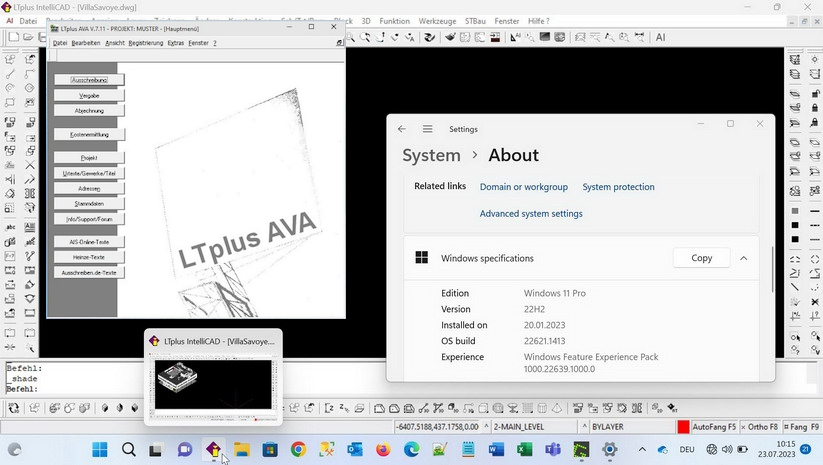Open Werkzeuge menu in IntelliCAD
Image resolution: width=823 pixels, height=465 pixels.
[x=437, y=21]
